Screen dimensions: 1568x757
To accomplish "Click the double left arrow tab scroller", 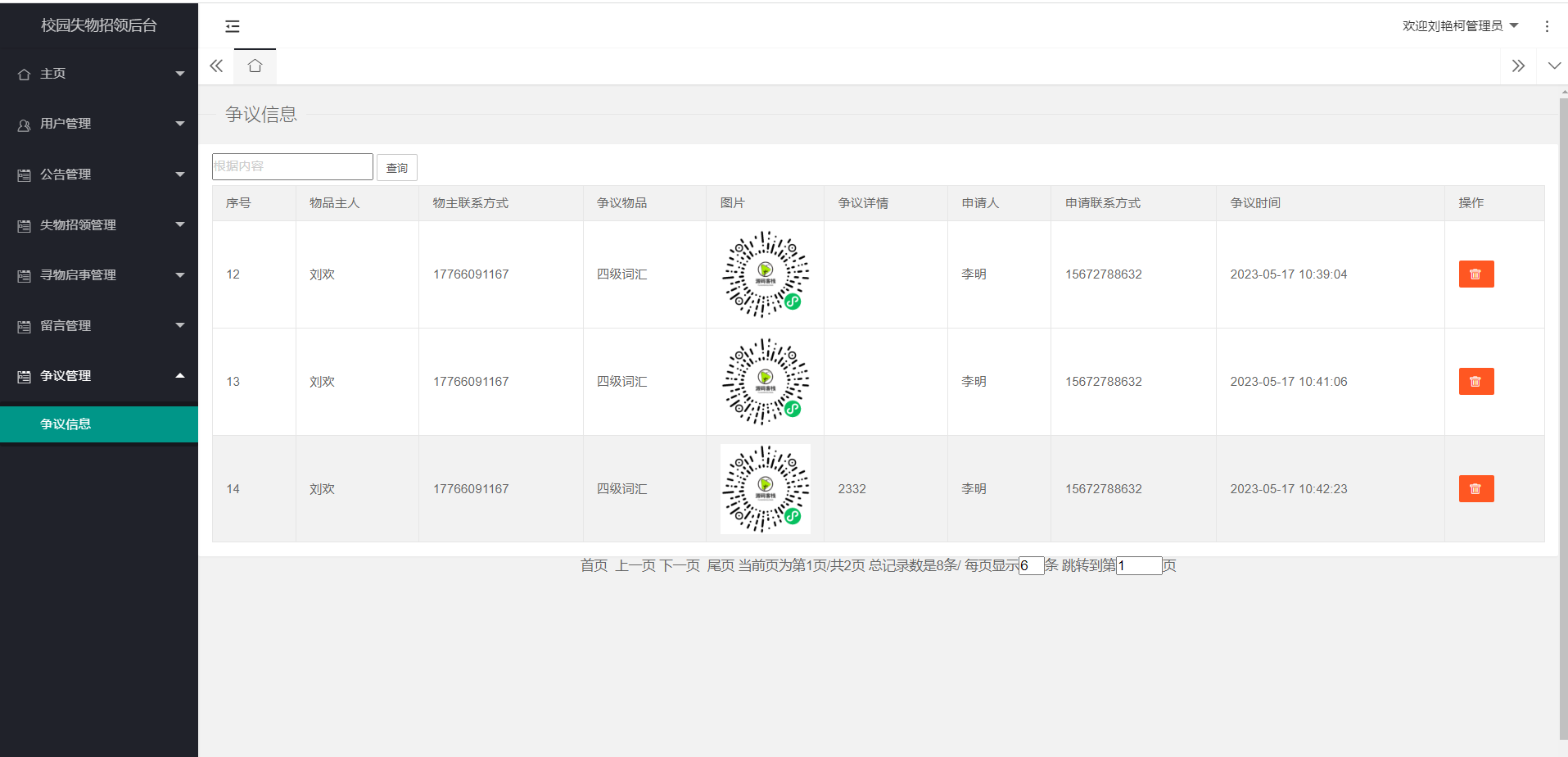I will pos(216,66).
